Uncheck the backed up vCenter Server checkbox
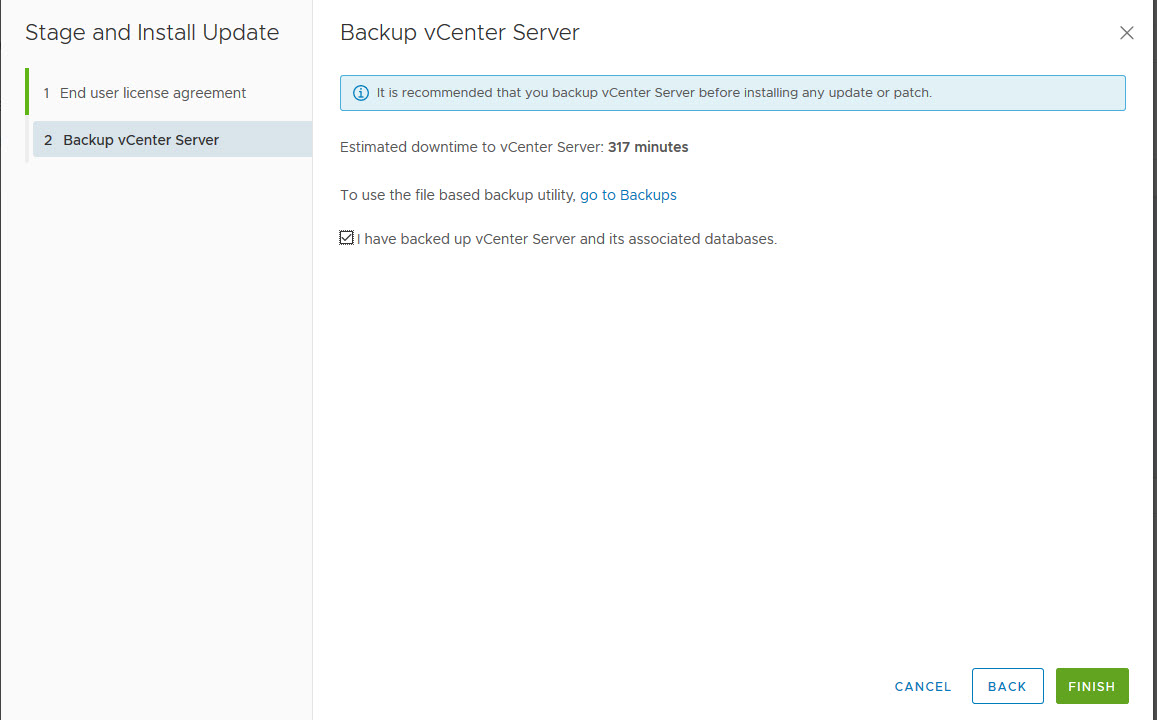 [x=347, y=238]
